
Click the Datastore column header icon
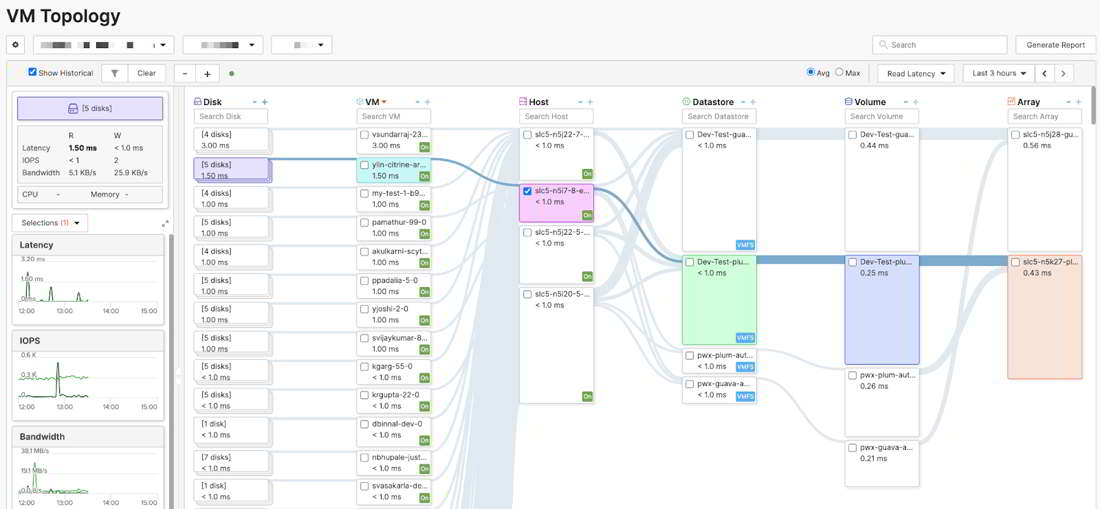pyautogui.click(x=686, y=102)
